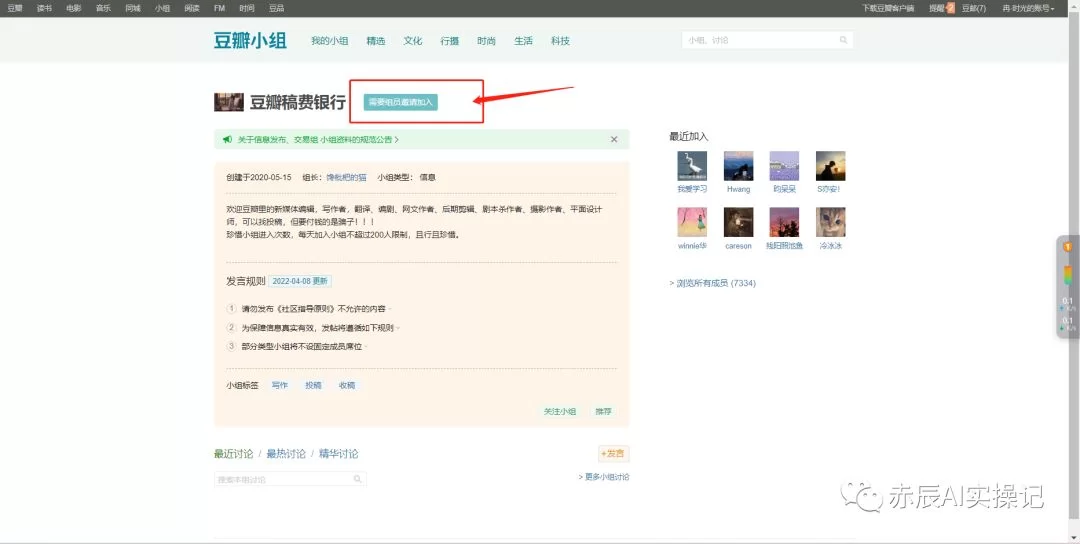
Task: Go to 小组 in top bar
Action: click(163, 8)
